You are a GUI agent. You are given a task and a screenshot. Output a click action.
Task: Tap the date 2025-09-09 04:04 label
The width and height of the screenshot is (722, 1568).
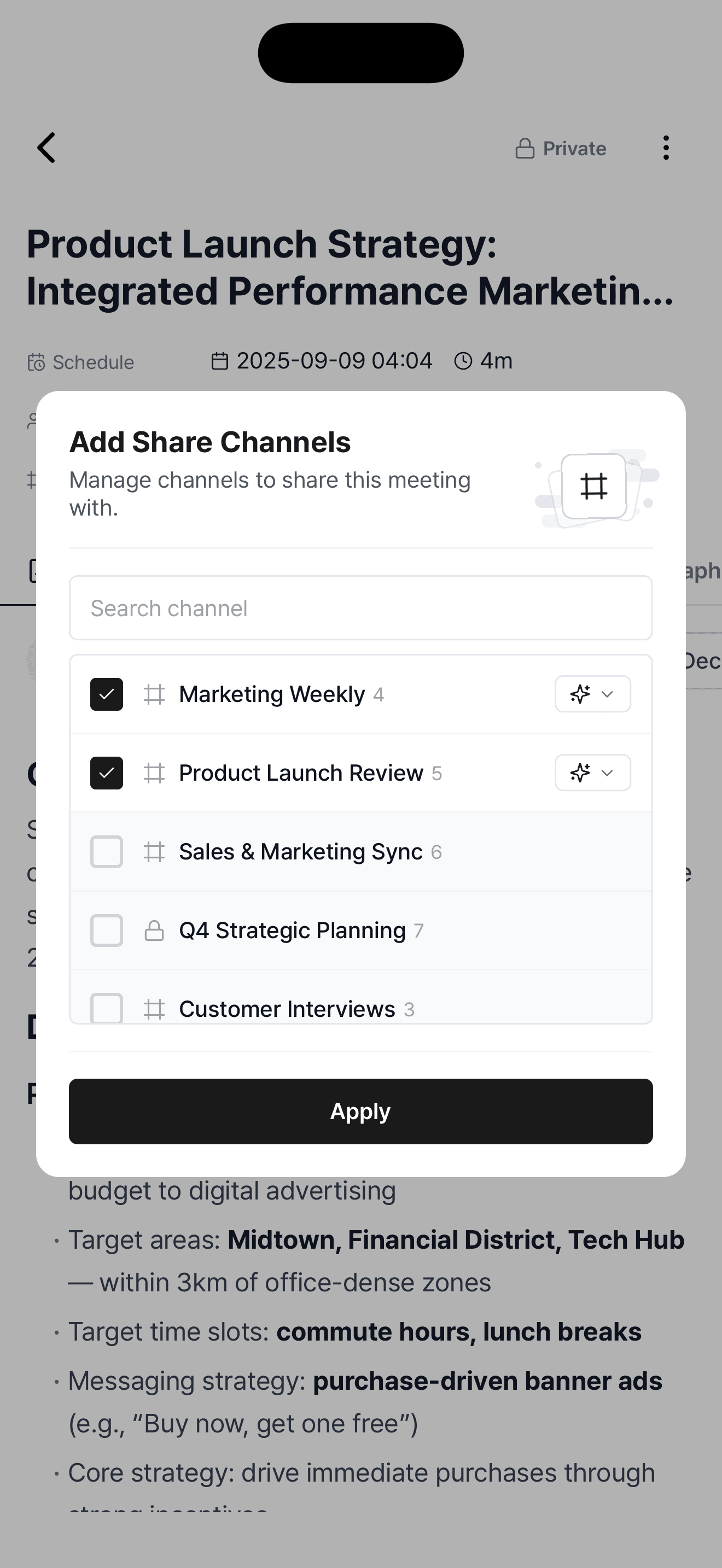pos(334,361)
